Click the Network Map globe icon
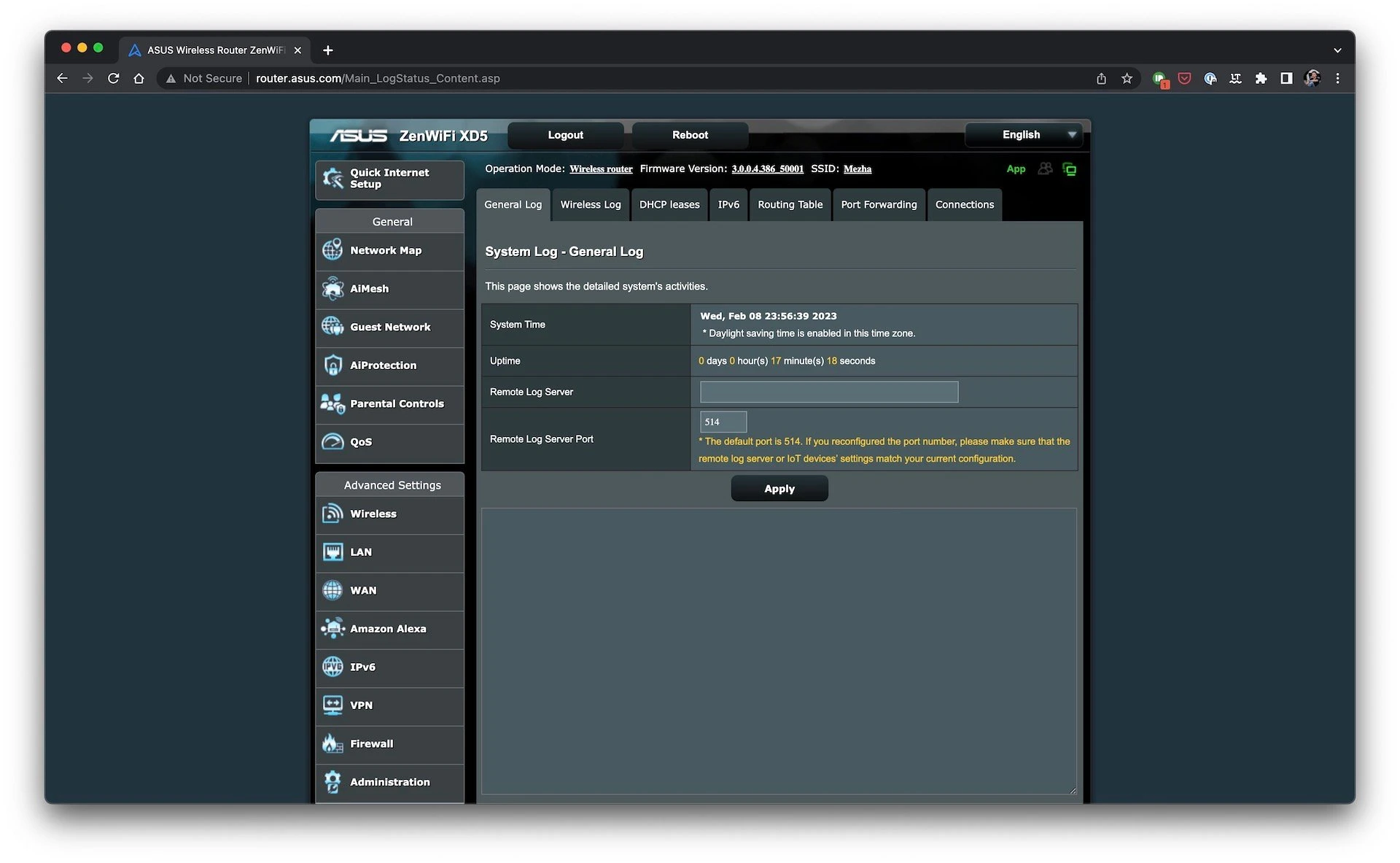1400x863 pixels. coord(332,250)
